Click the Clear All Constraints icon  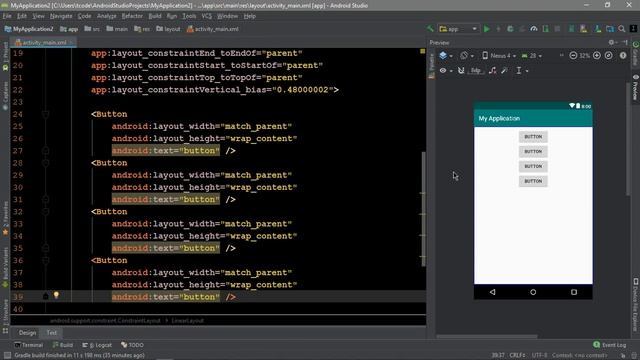click(x=493, y=71)
